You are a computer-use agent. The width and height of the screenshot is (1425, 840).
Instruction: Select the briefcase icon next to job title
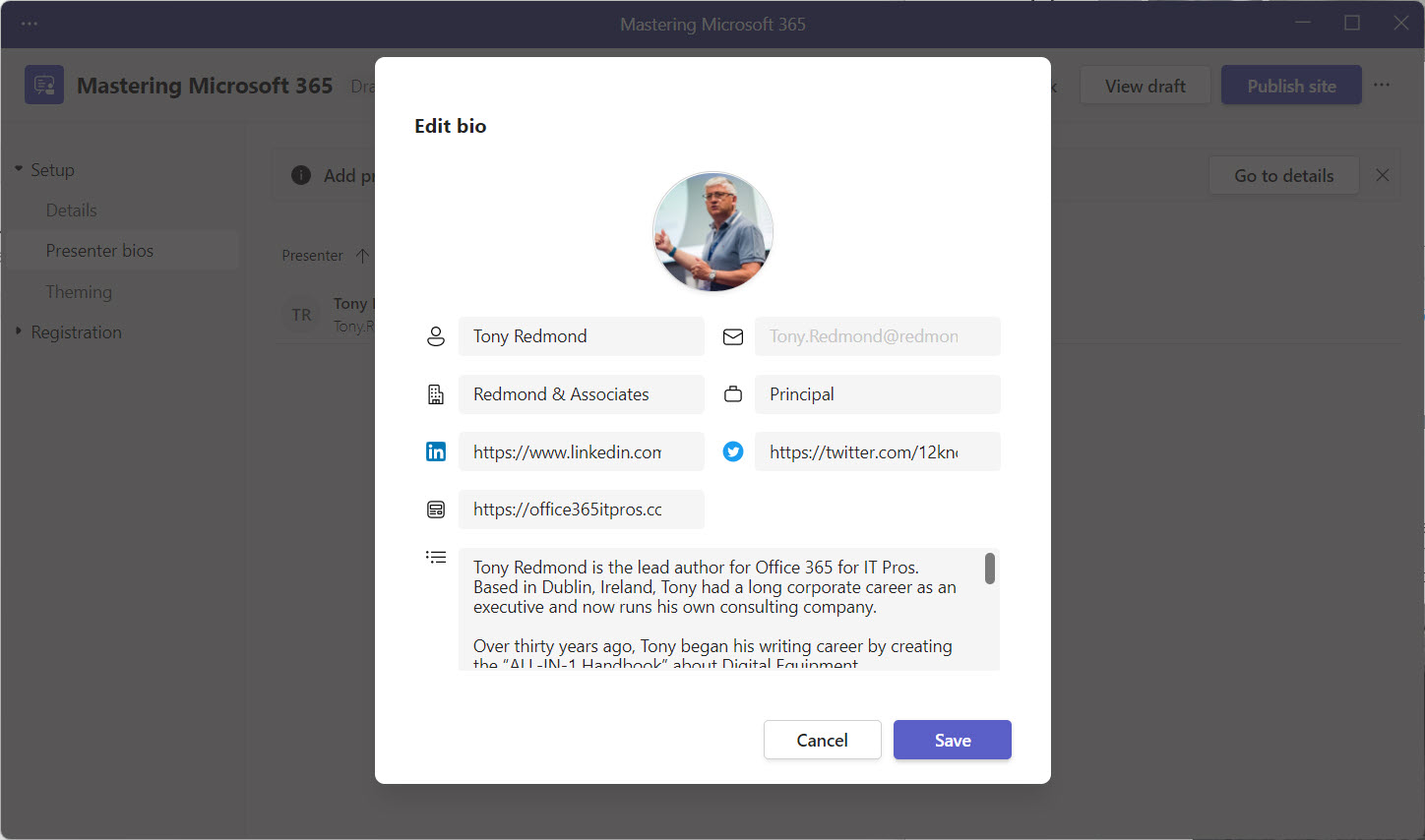[732, 393]
